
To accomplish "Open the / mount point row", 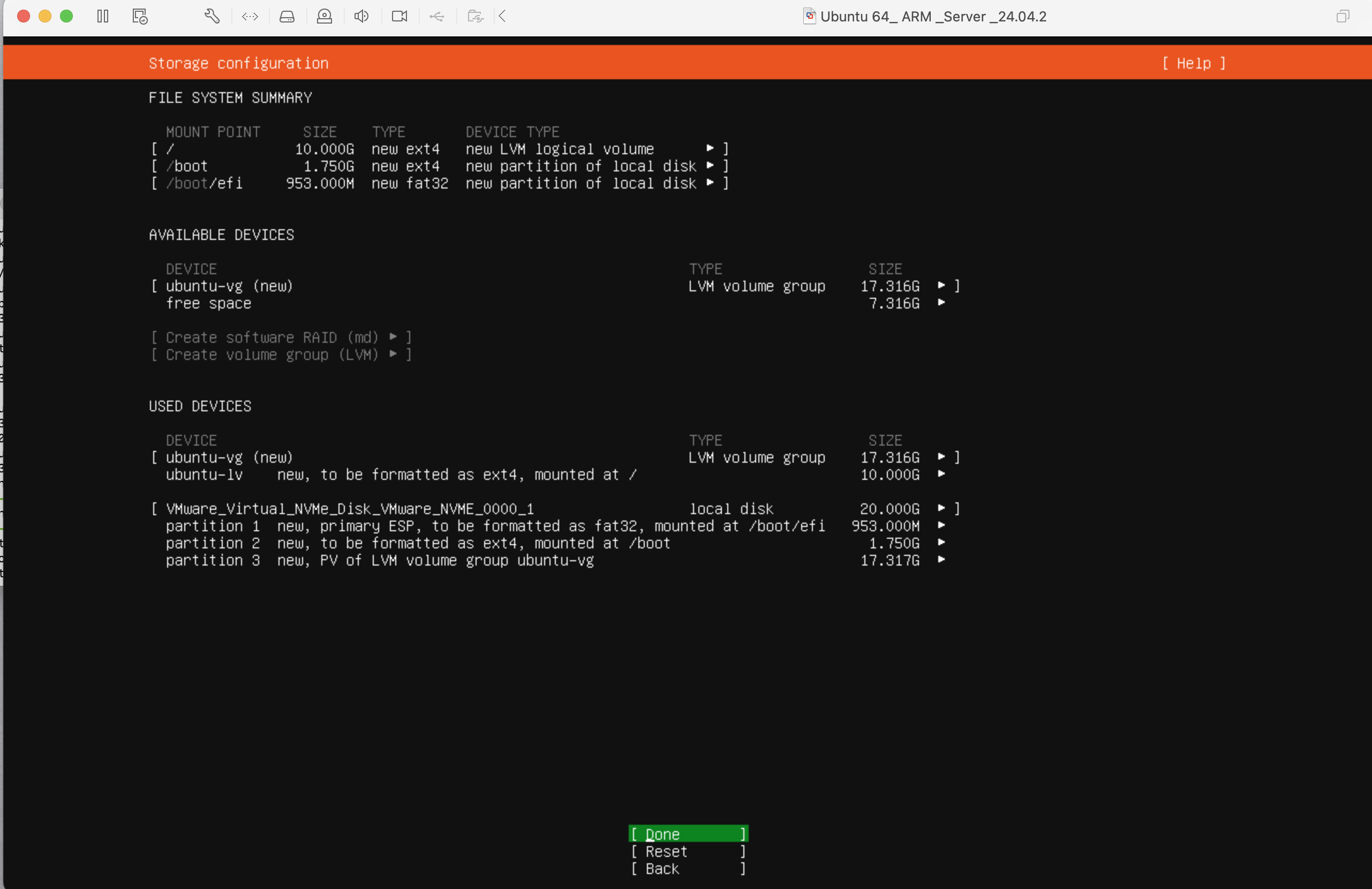I will tap(440, 149).
